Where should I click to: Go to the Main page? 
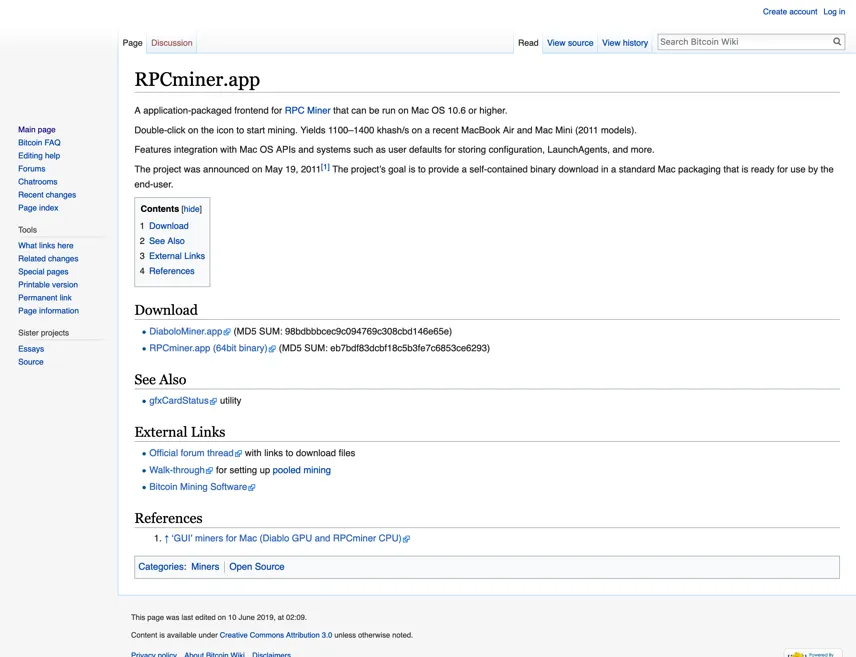(x=37, y=129)
